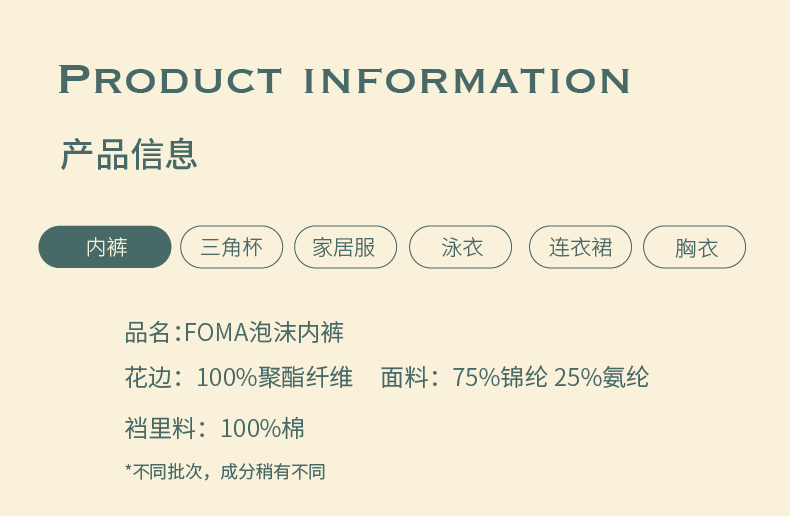The height and width of the screenshot is (516, 790).
Task: Select the 胸衣 tab
Action: pyautogui.click(x=694, y=247)
